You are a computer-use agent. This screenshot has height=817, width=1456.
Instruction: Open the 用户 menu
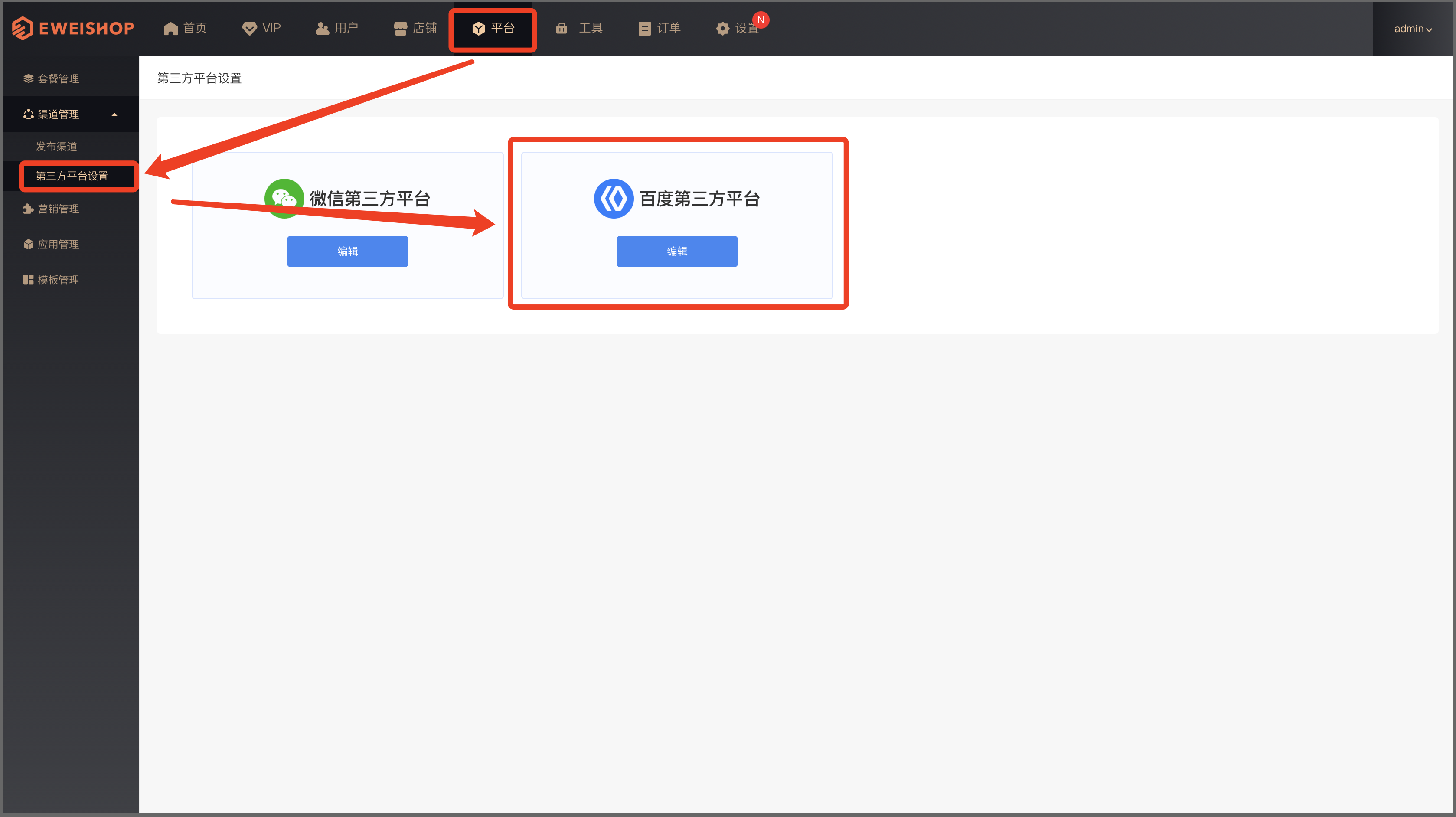pos(337,28)
